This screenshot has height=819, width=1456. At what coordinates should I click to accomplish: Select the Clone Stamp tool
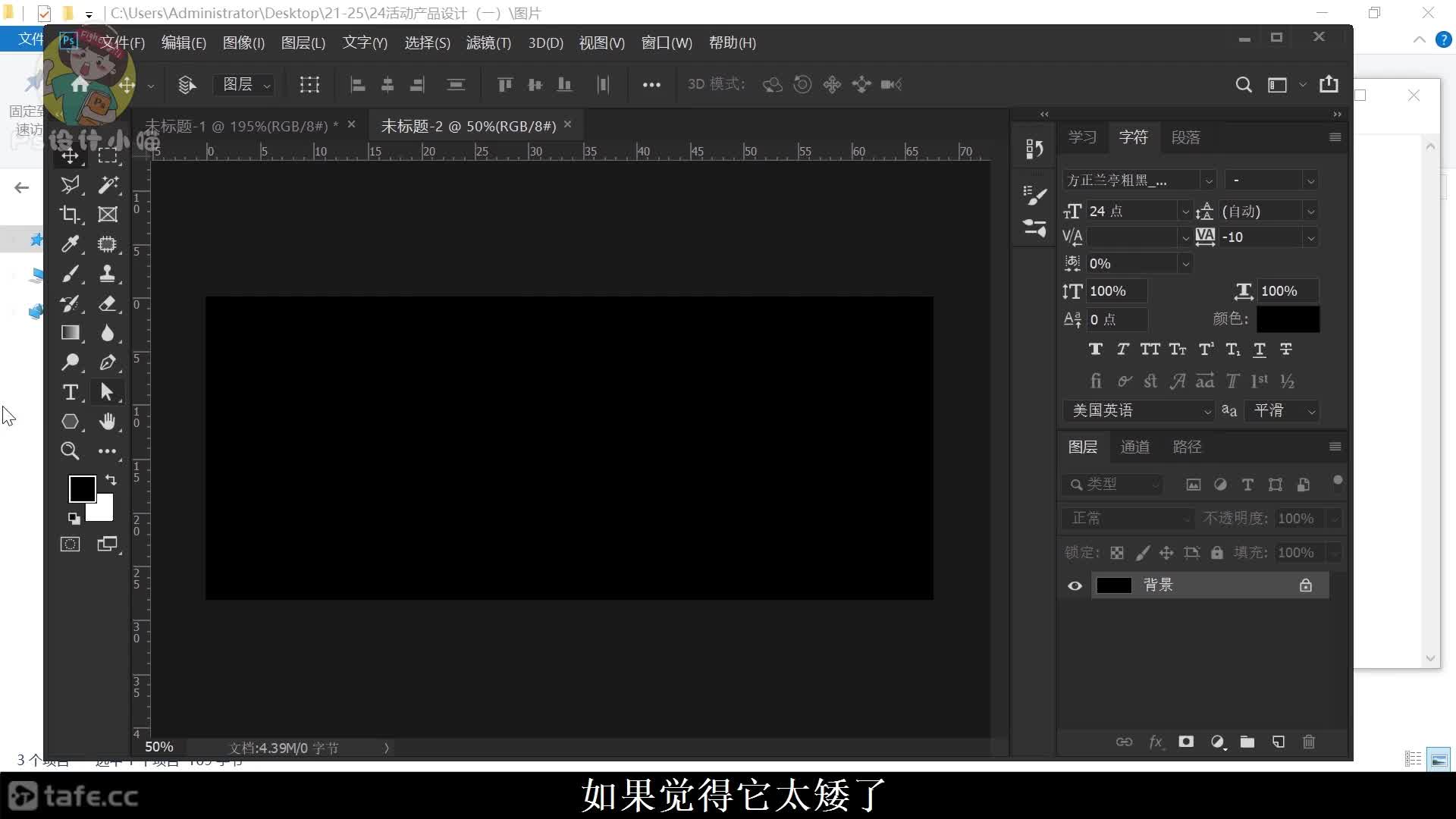coord(108,273)
